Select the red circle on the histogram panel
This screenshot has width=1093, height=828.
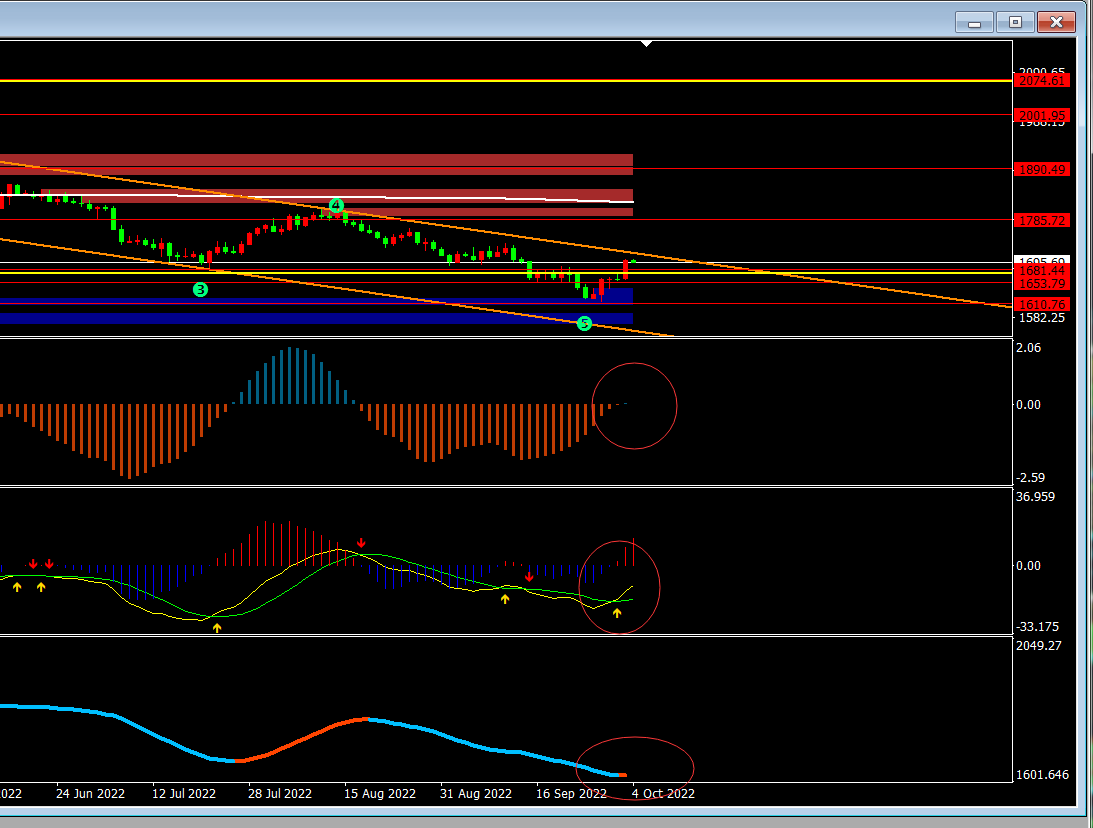pos(635,406)
